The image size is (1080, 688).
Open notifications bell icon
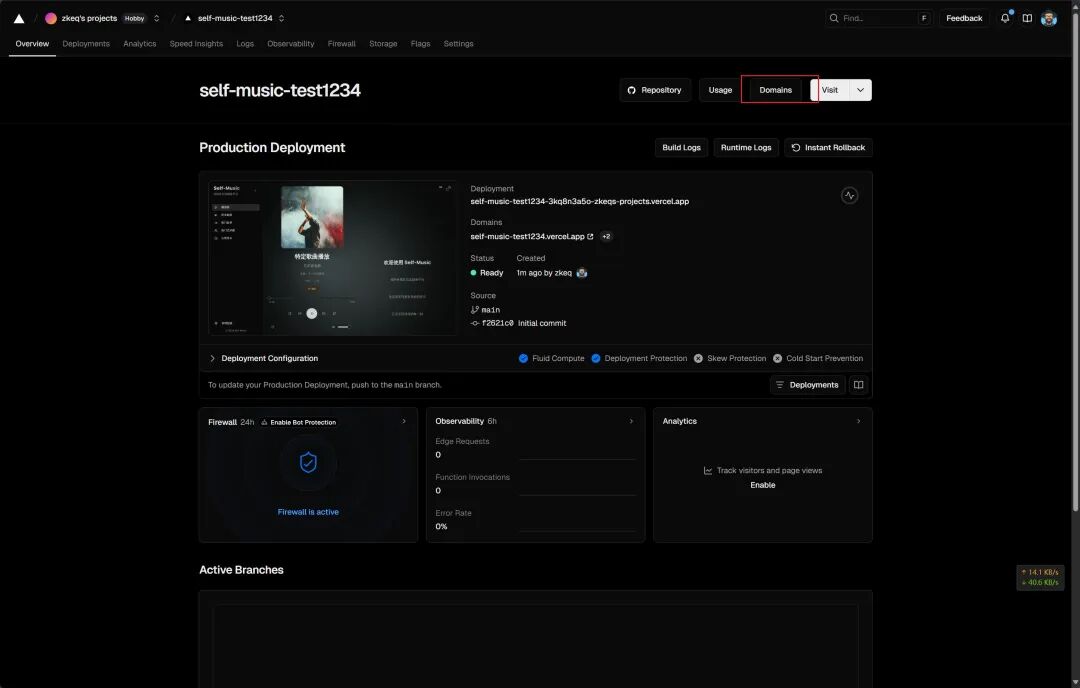pyautogui.click(x=1005, y=18)
